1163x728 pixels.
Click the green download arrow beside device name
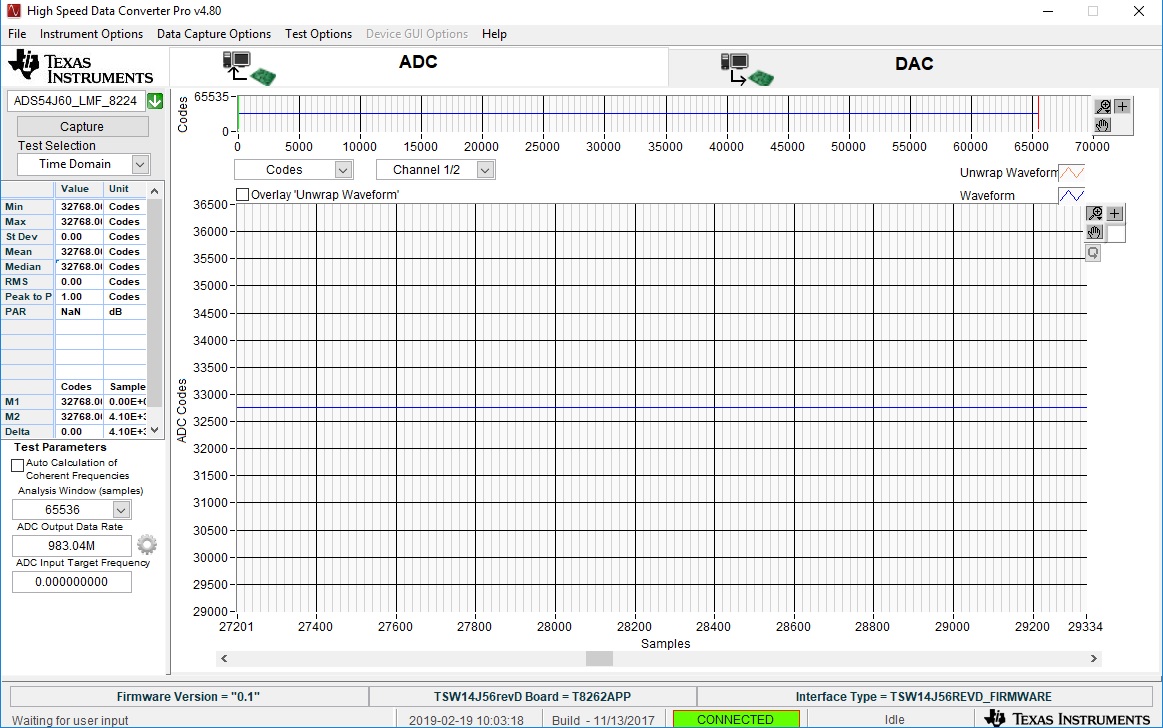click(x=155, y=101)
